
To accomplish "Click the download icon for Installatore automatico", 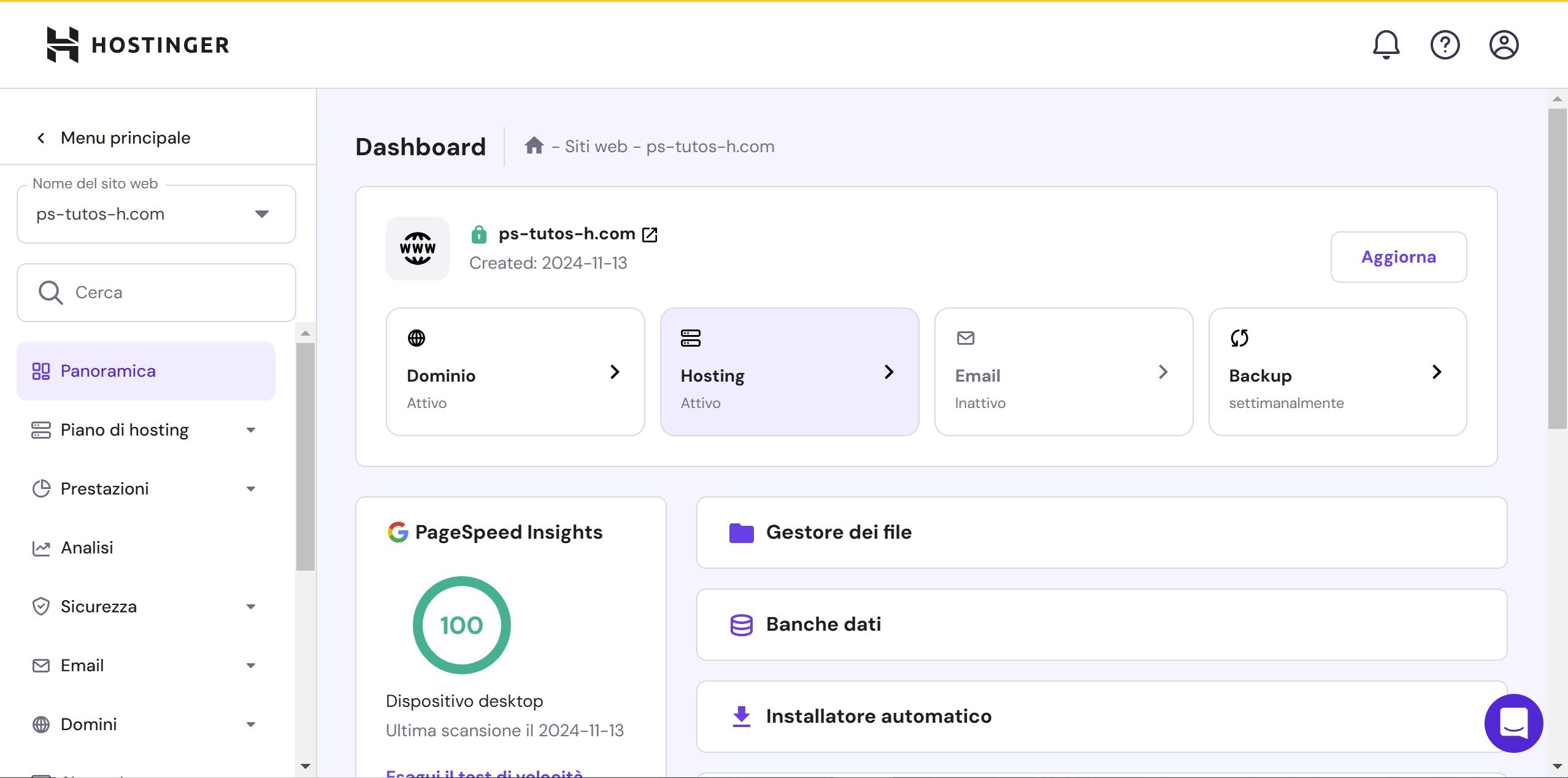I will 742,717.
